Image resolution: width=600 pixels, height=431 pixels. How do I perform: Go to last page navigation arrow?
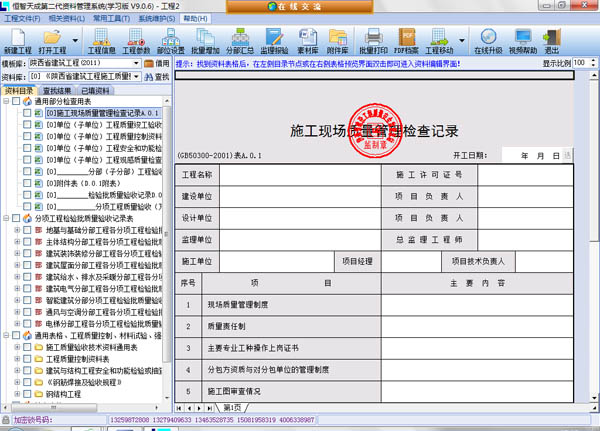pyautogui.click(x=209, y=408)
